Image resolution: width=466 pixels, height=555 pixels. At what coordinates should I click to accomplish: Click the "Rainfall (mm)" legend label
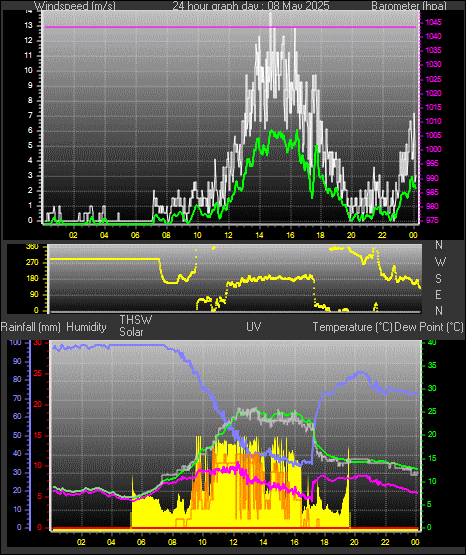[x=30, y=327]
